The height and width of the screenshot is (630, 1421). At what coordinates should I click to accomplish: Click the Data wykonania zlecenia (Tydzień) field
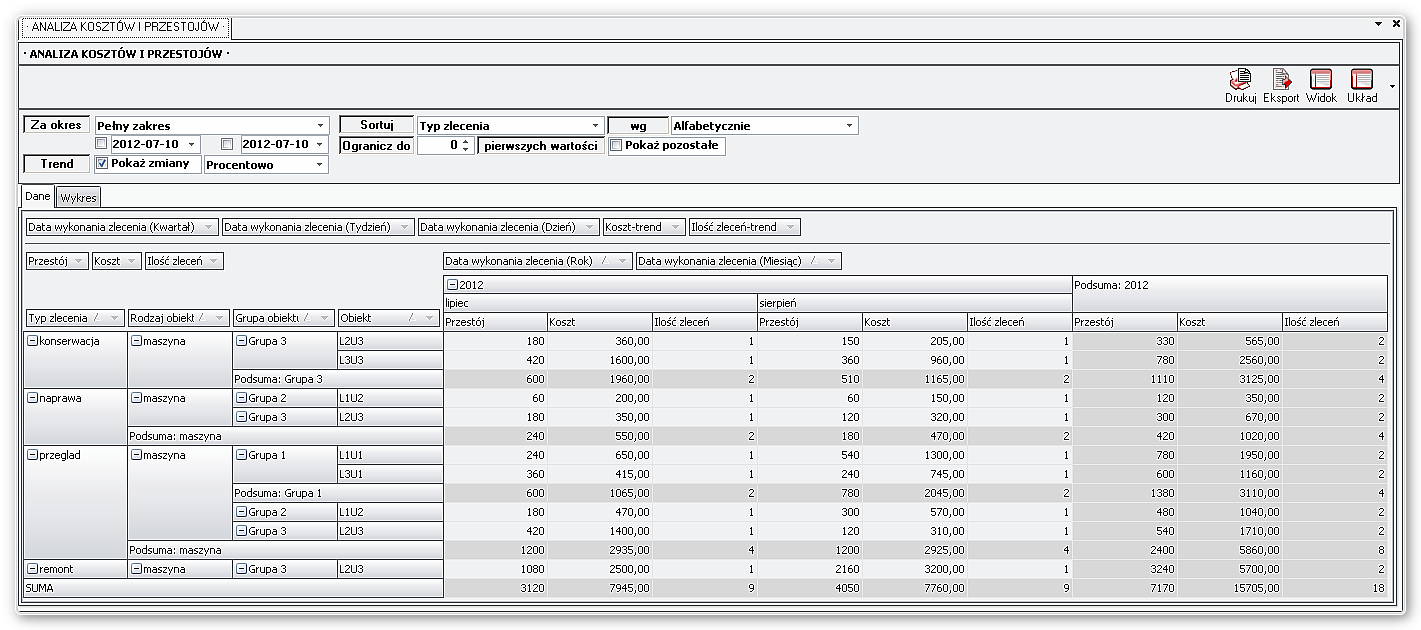[318, 227]
